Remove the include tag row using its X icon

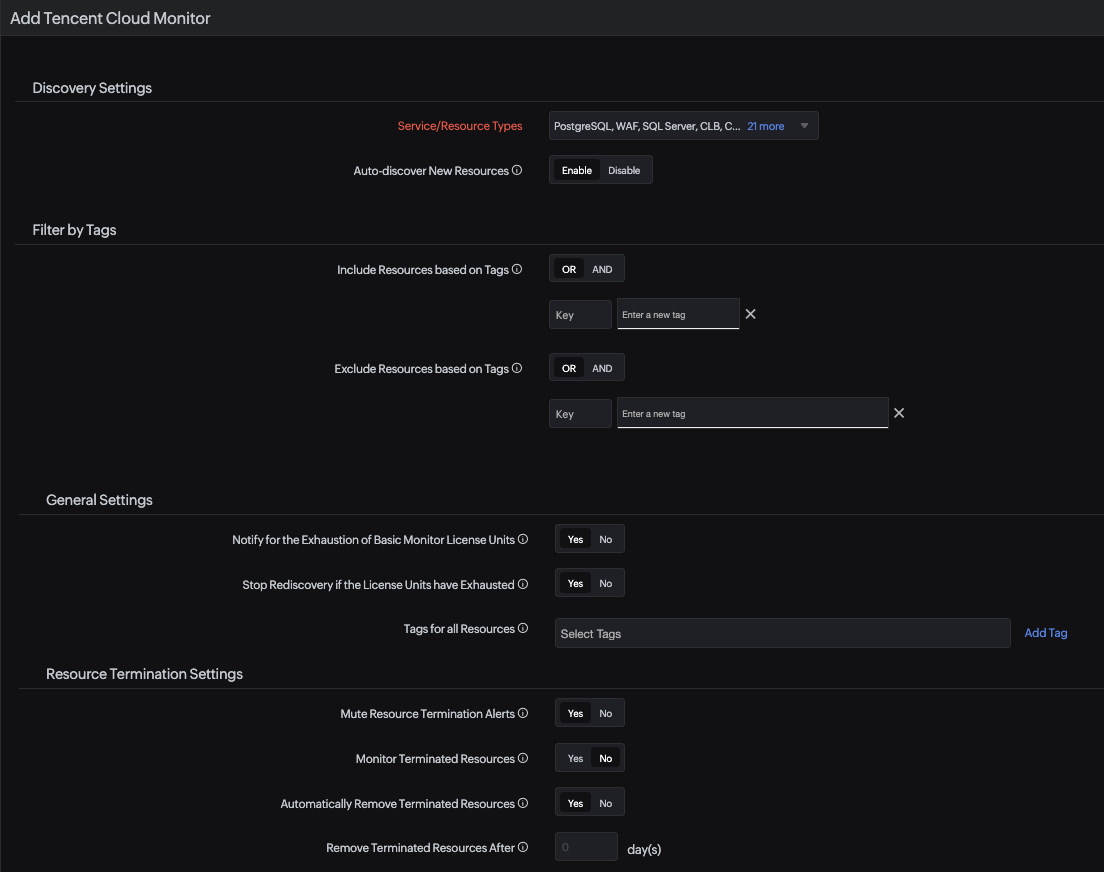pyautogui.click(x=750, y=313)
